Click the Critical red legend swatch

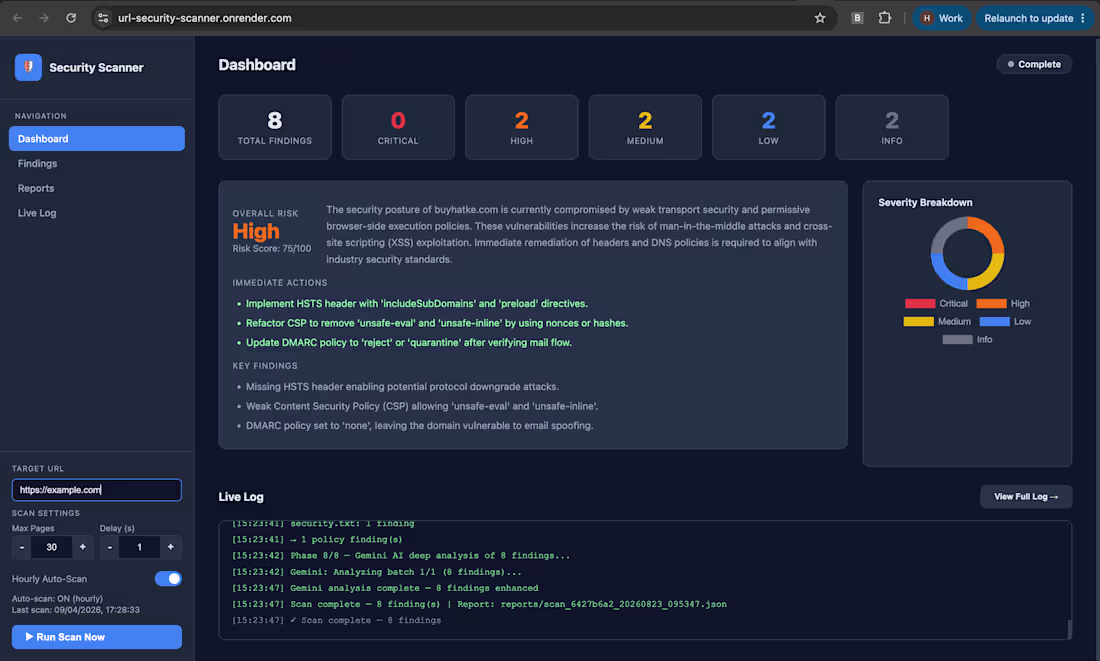(x=920, y=303)
